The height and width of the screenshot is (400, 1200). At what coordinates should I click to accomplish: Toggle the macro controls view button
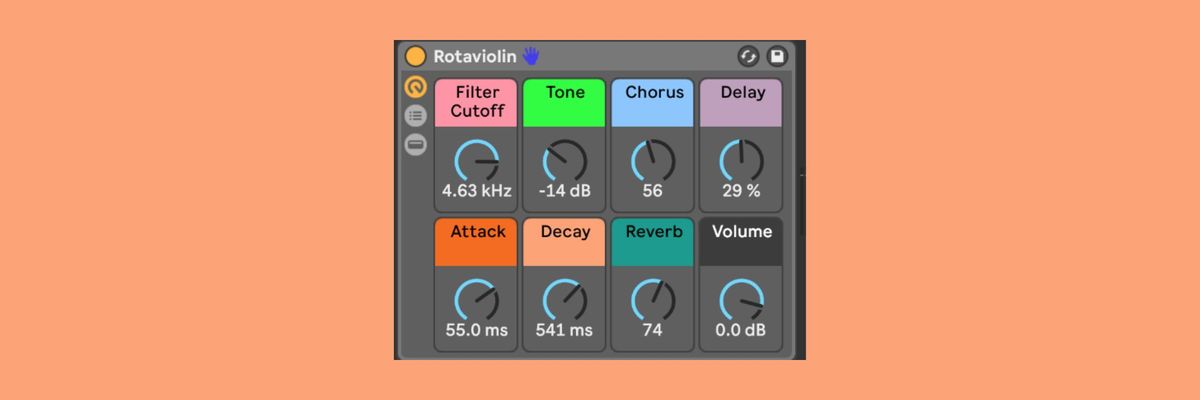[415, 87]
